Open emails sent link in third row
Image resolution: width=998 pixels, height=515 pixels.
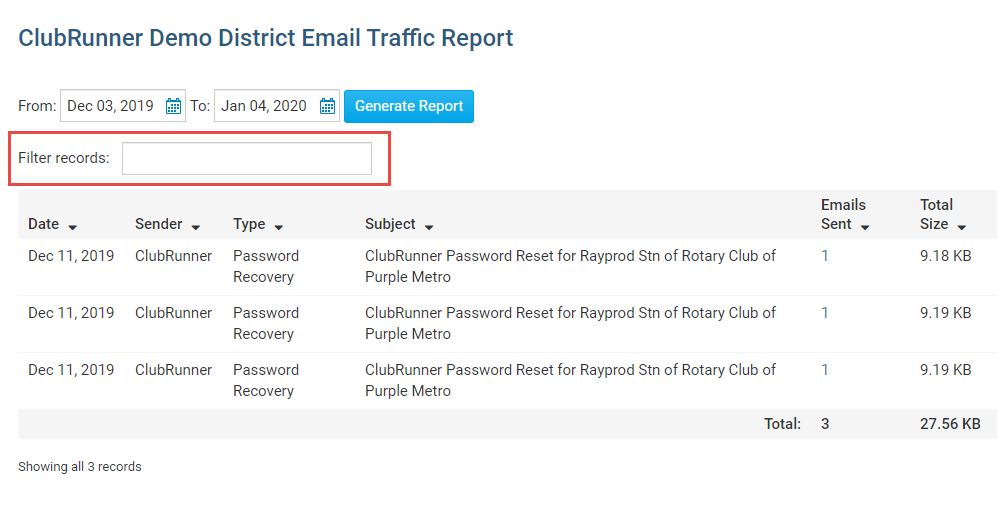(x=825, y=370)
